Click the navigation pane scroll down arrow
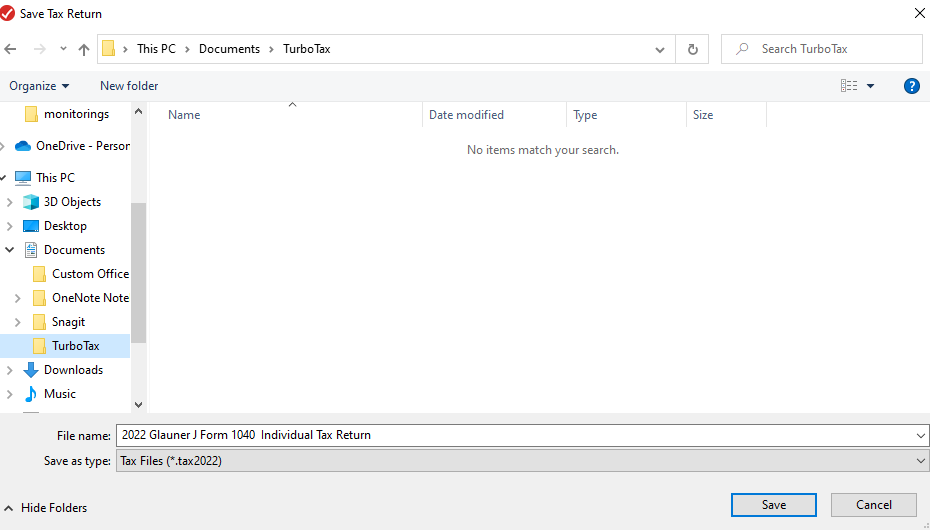Image resolution: width=930 pixels, height=530 pixels. (x=138, y=405)
